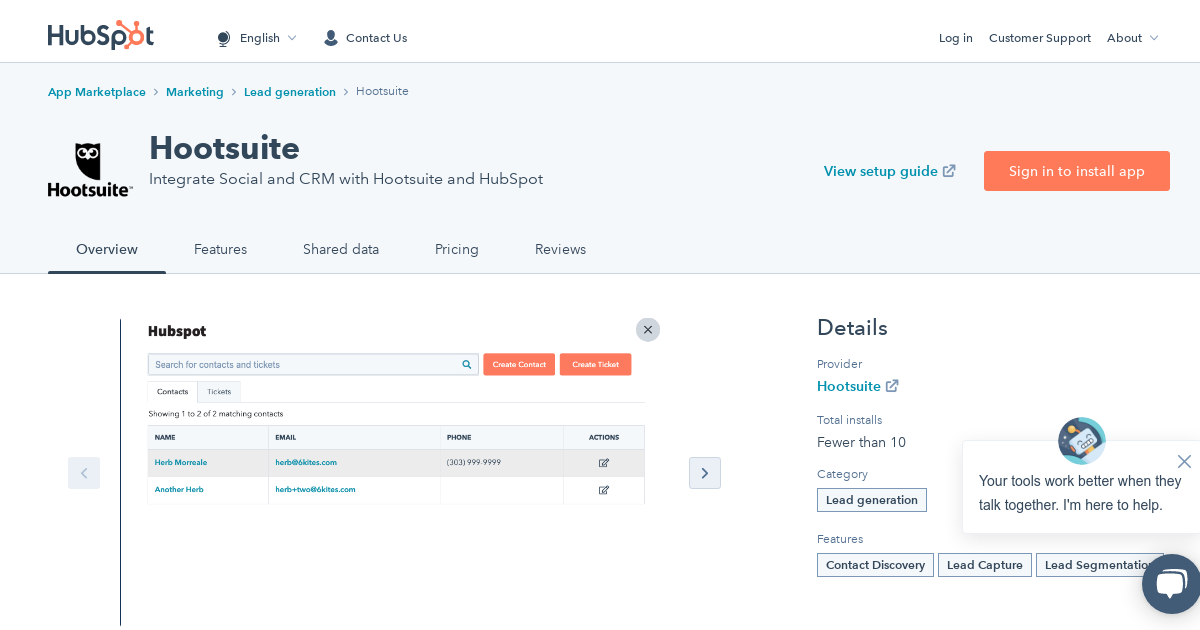
Task: Click external link icon next to Hootsuite provider
Action: tap(892, 386)
